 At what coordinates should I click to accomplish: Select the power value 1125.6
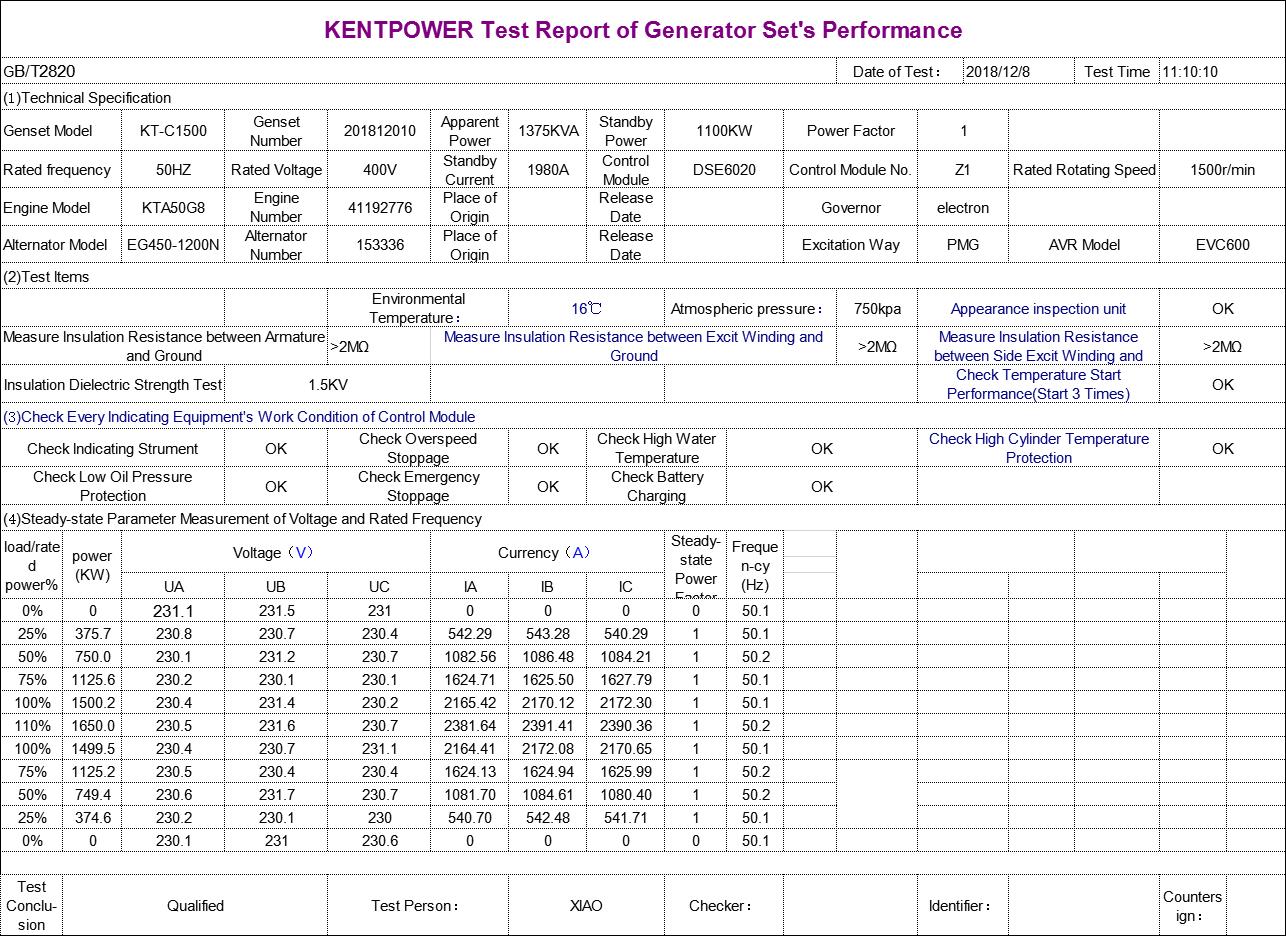(x=92, y=680)
